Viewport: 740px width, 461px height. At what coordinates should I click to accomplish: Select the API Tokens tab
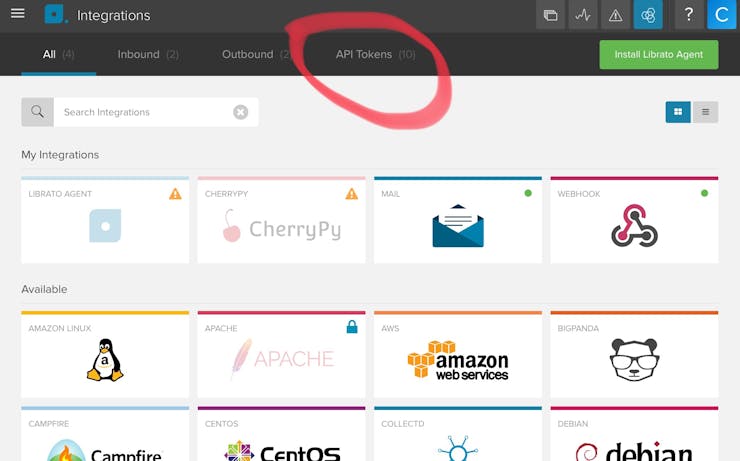(x=376, y=54)
